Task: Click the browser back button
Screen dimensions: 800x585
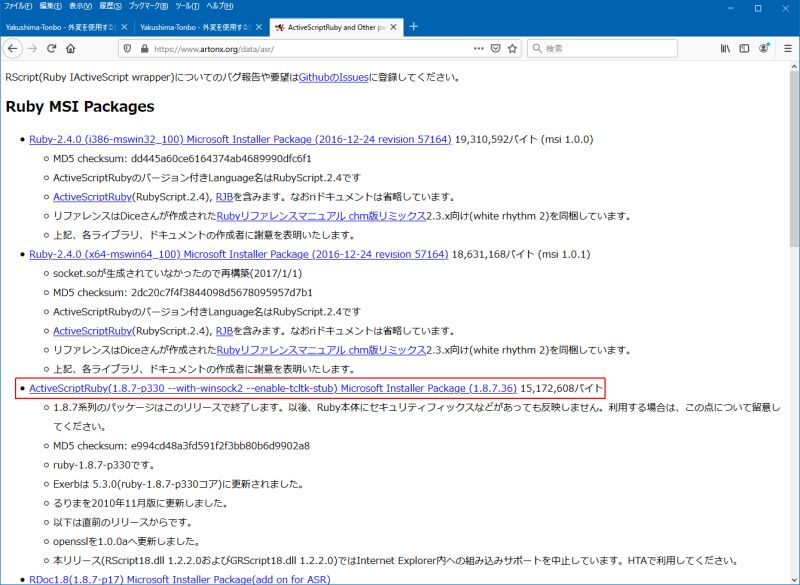Action: pyautogui.click(x=14, y=48)
